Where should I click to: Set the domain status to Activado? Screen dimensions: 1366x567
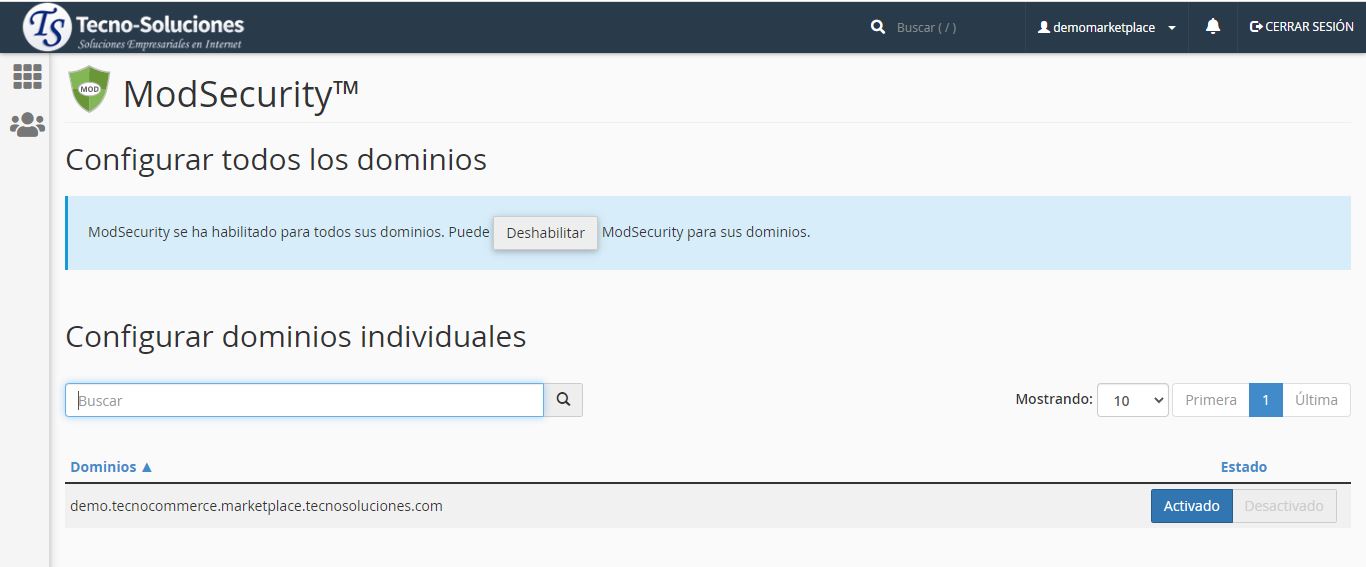[x=1191, y=506]
